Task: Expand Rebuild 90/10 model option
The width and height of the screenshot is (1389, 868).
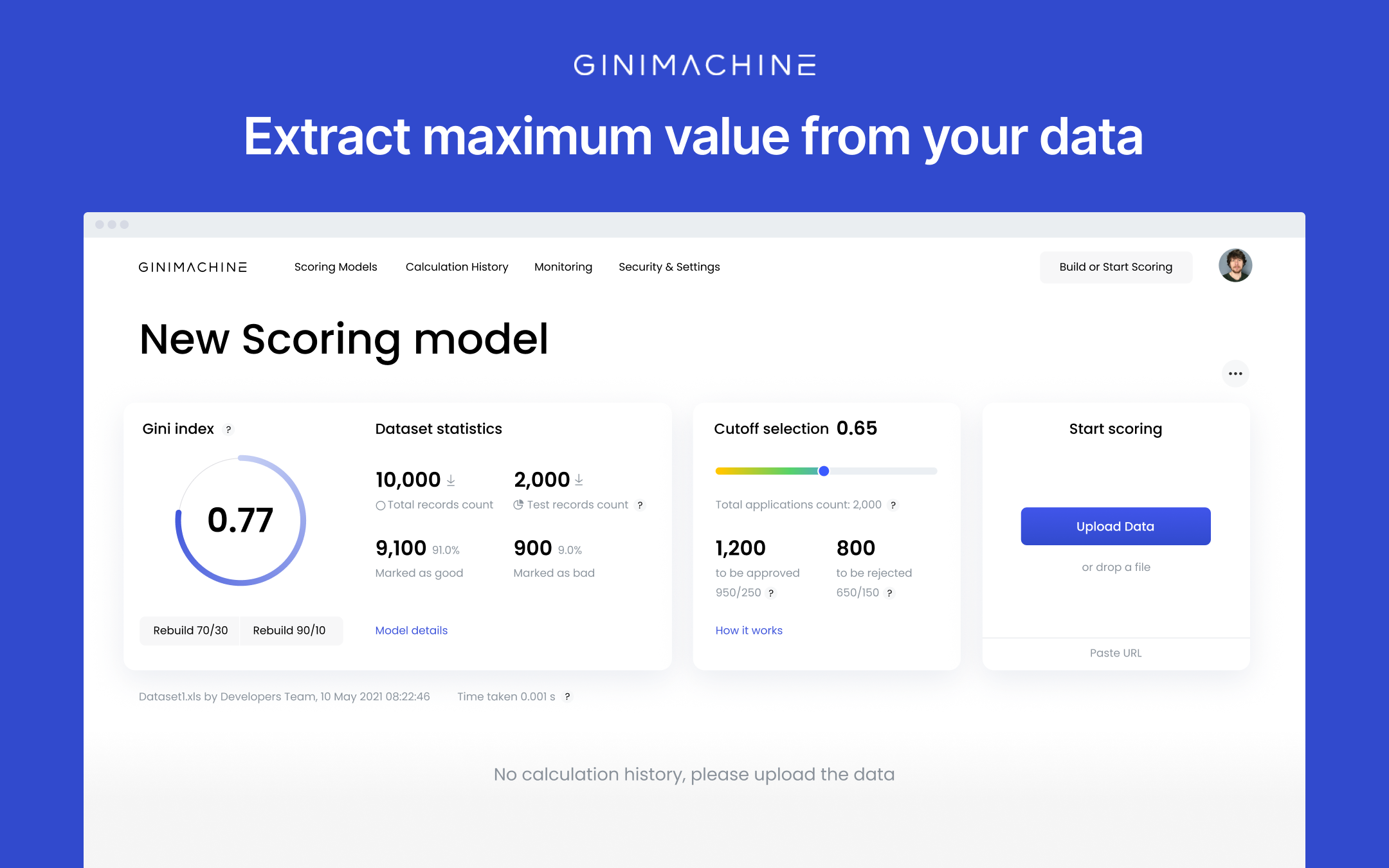Action: tap(292, 630)
